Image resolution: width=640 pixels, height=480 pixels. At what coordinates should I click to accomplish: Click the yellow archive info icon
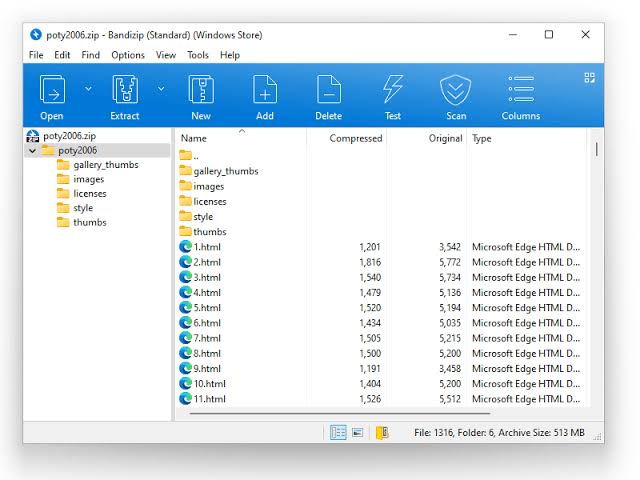382,432
